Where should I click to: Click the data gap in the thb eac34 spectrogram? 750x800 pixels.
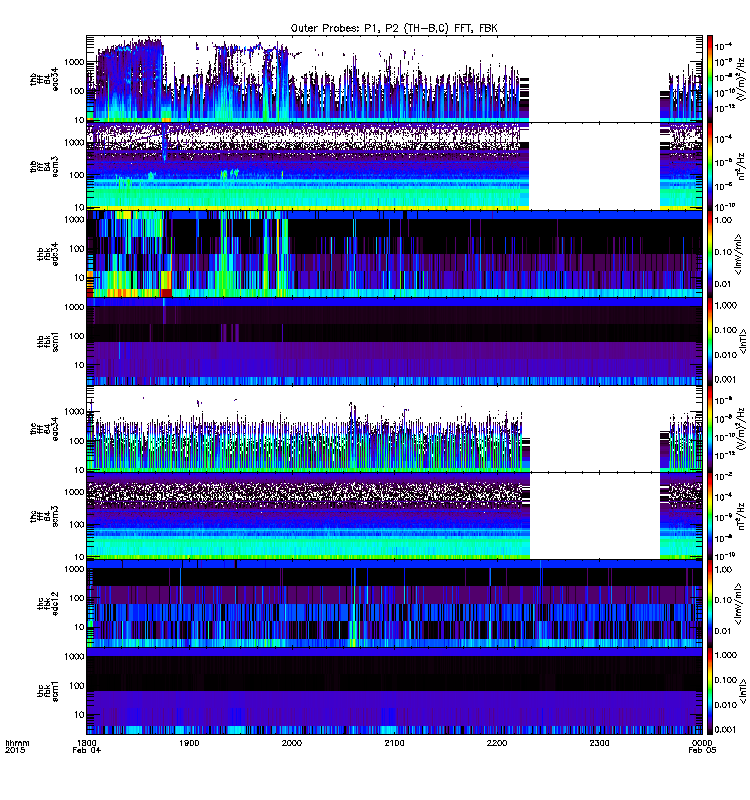tap(594, 79)
